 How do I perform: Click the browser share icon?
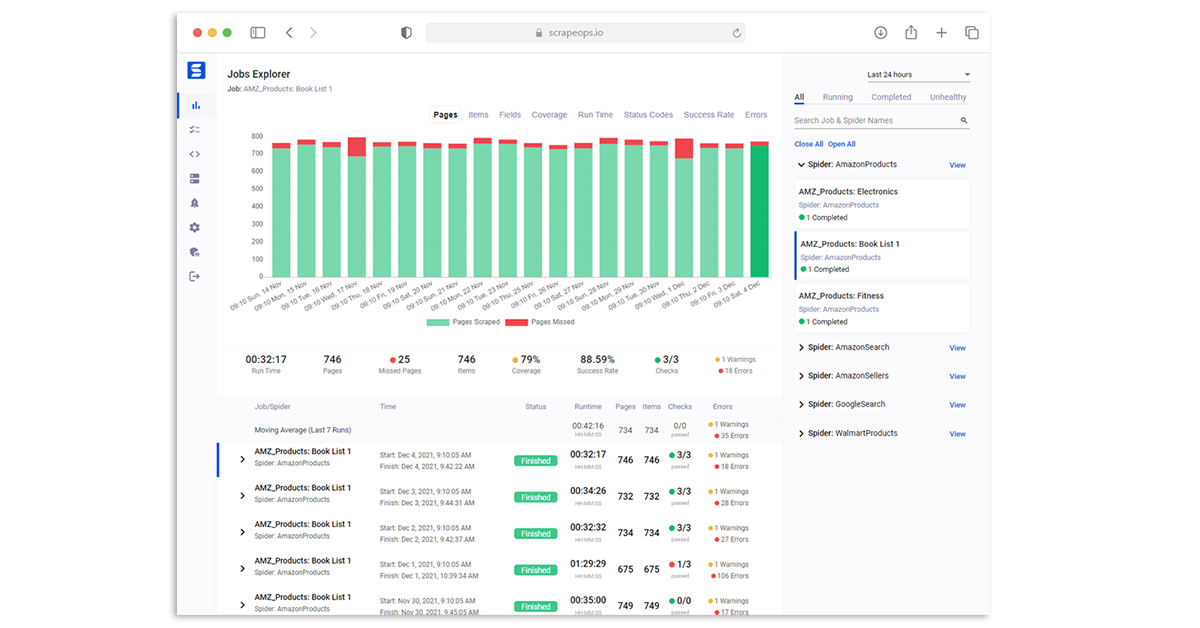(x=911, y=33)
